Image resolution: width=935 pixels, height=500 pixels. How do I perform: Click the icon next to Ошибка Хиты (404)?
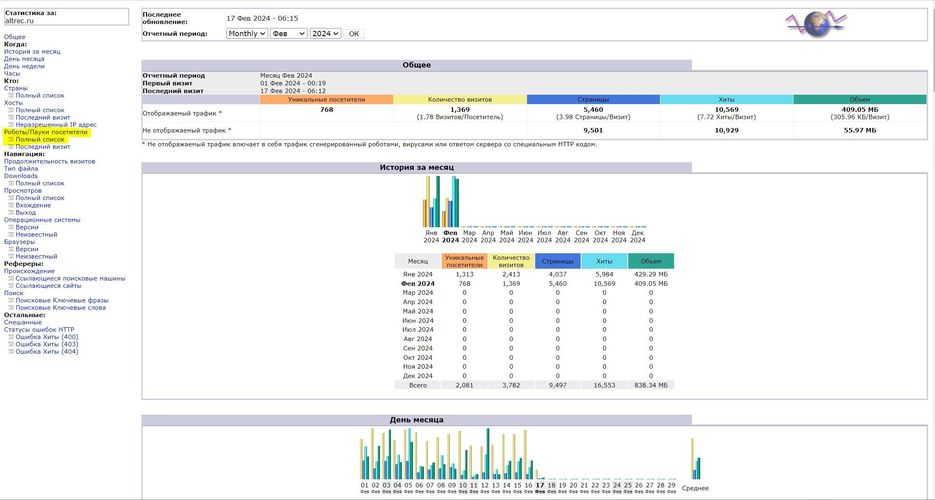point(11,351)
